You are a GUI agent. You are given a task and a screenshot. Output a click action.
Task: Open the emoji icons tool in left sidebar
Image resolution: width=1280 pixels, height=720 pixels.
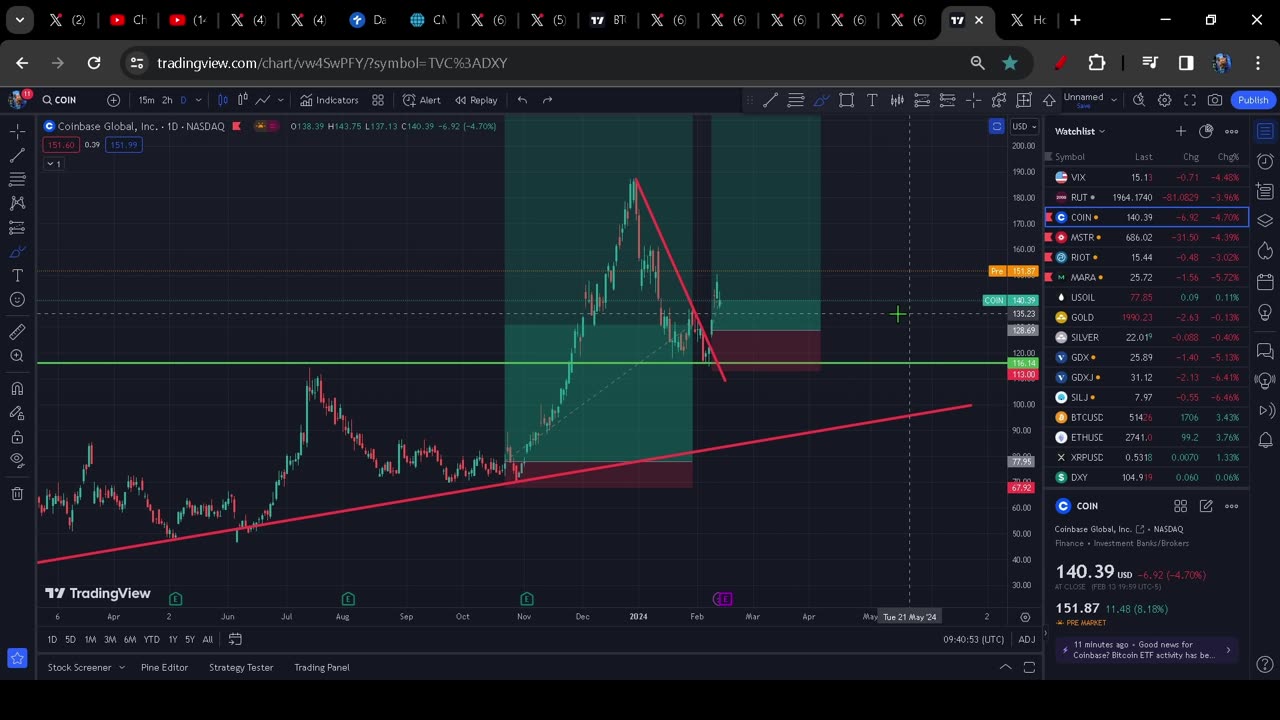pos(17,300)
